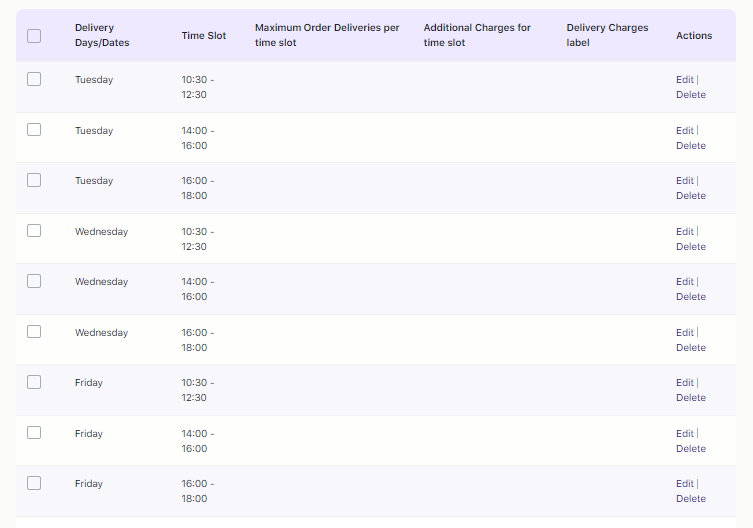Screen dimensions: 753x528
Task: Select the Wednesday 14:00 - 16:00 row checkbox
Action: (34, 281)
